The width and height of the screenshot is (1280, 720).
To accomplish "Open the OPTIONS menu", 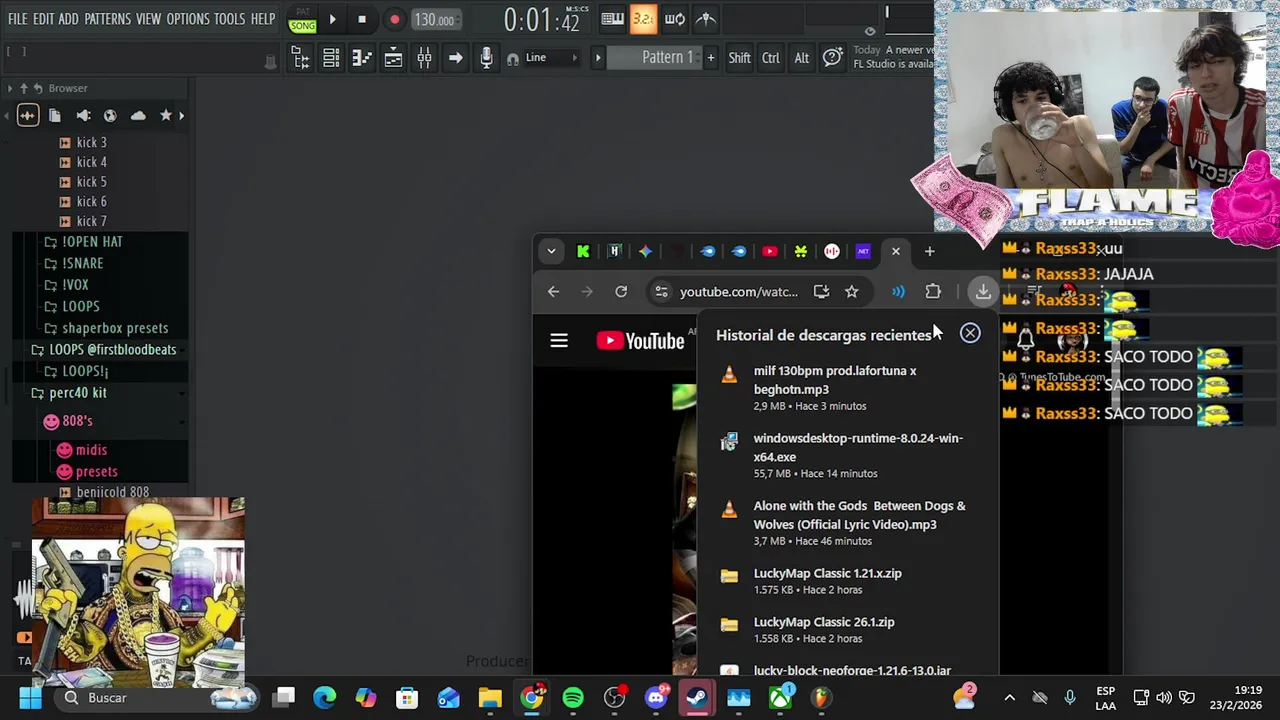I will click(187, 19).
